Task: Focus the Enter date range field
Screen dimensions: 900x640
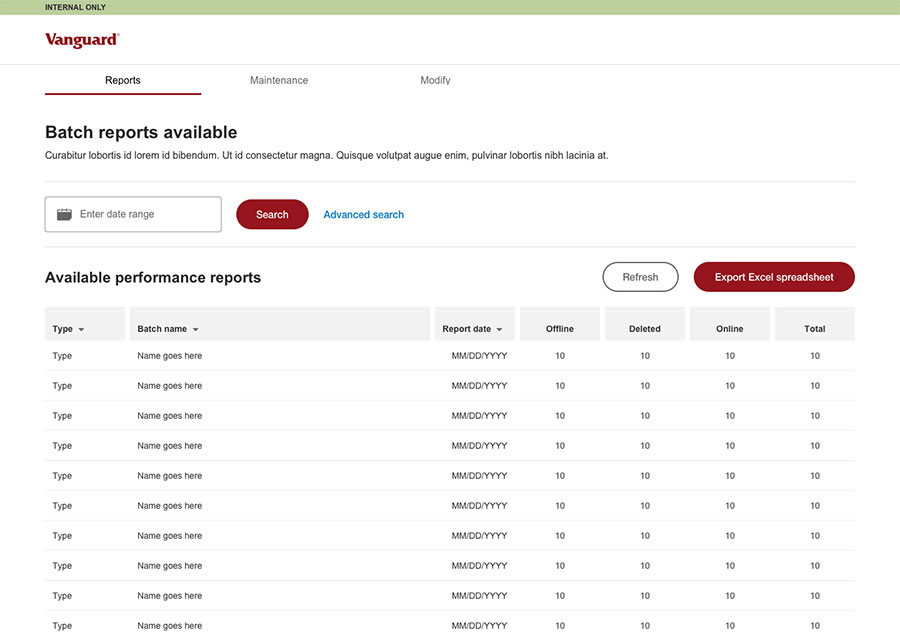Action: tap(133, 214)
